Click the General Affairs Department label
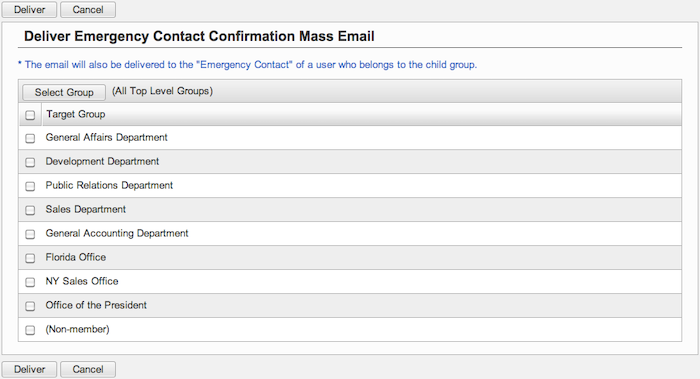 point(106,137)
